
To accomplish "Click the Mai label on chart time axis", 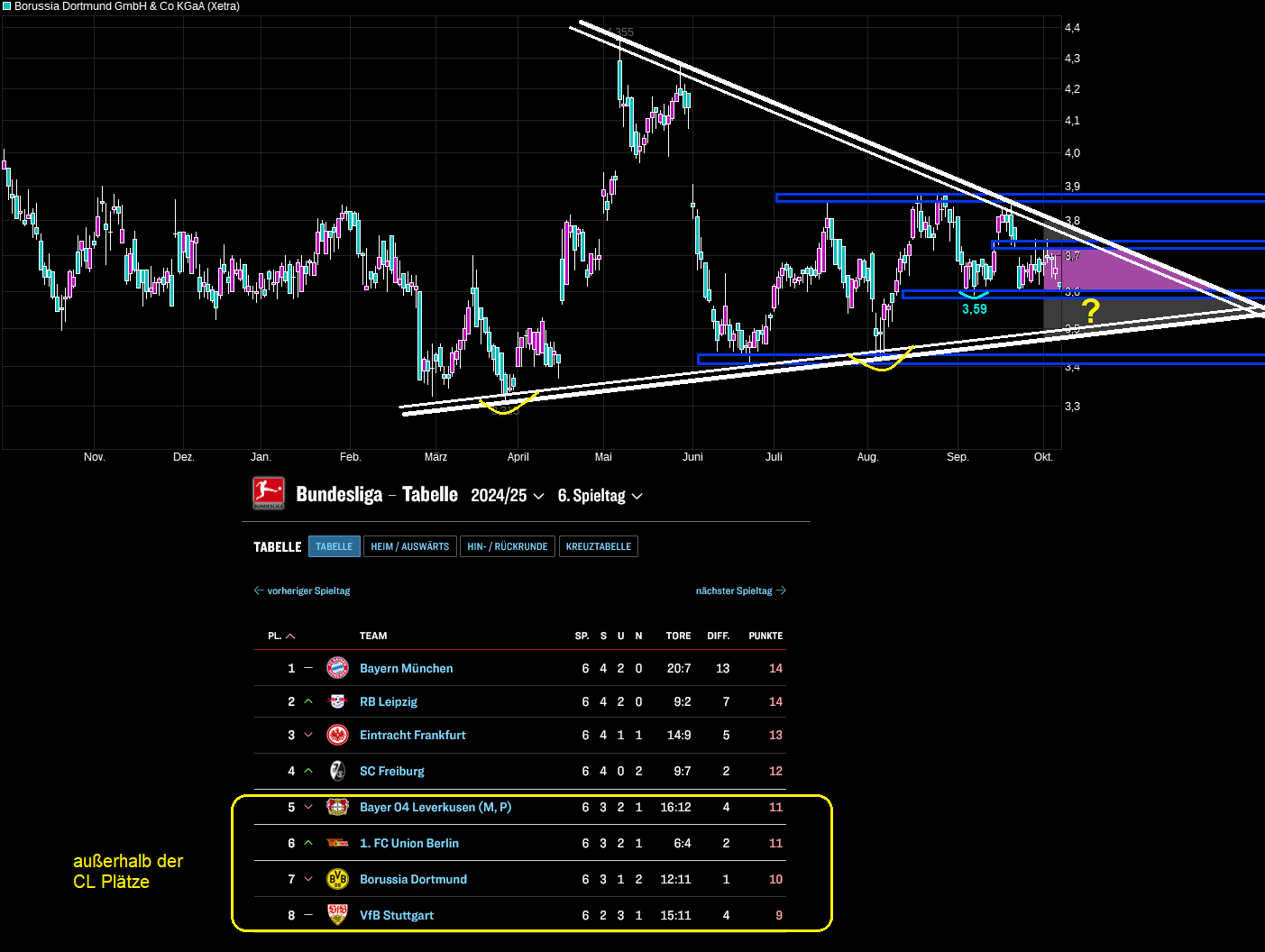I will [603, 457].
